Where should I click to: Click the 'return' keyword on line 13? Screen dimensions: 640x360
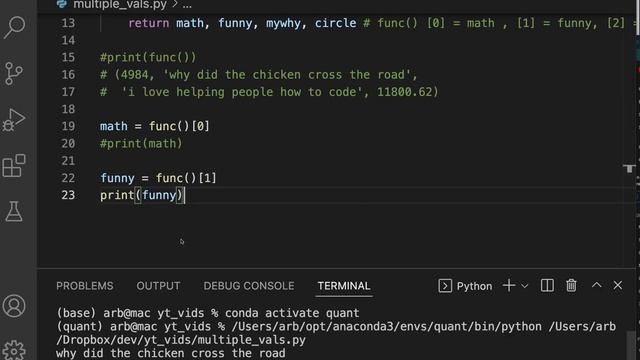coord(149,23)
